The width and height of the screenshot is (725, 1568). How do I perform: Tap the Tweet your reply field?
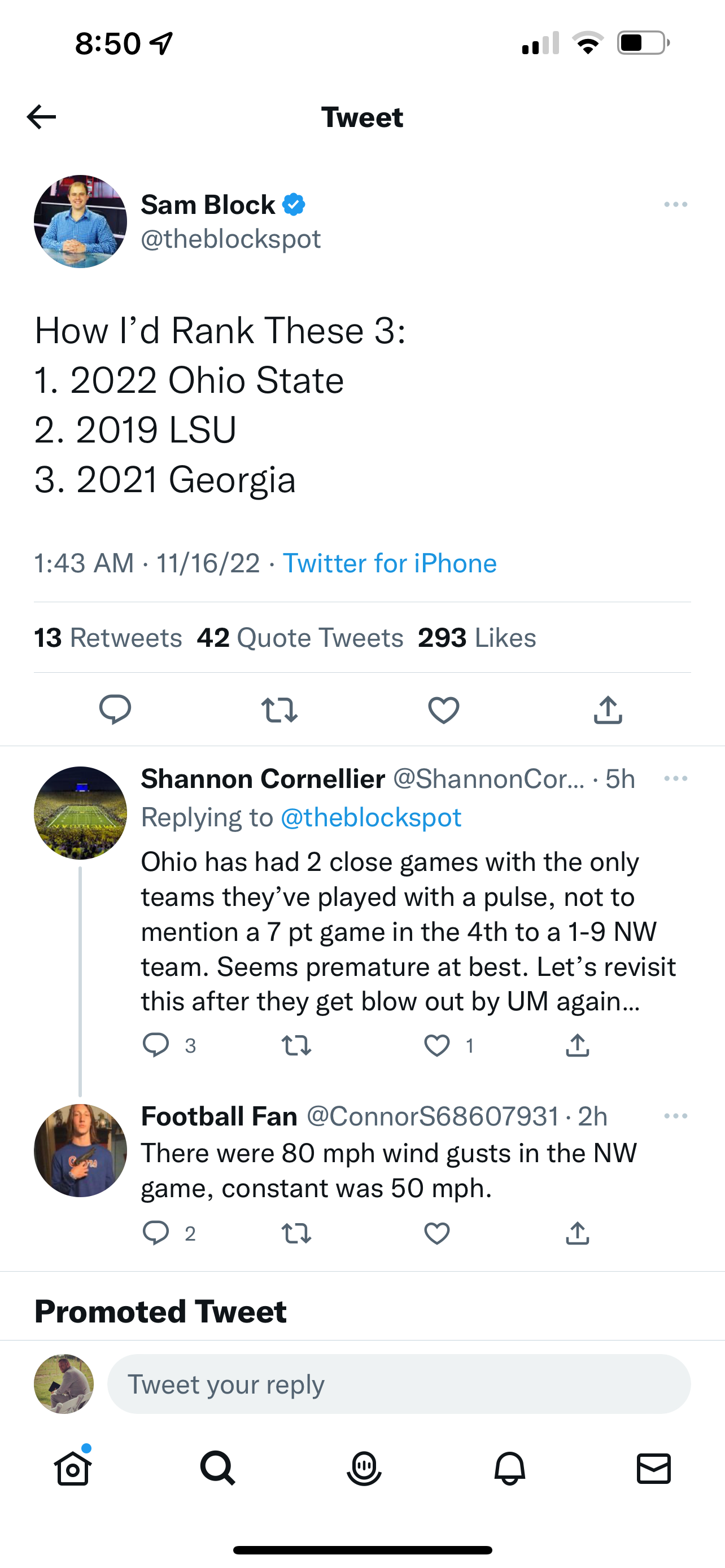(399, 1384)
